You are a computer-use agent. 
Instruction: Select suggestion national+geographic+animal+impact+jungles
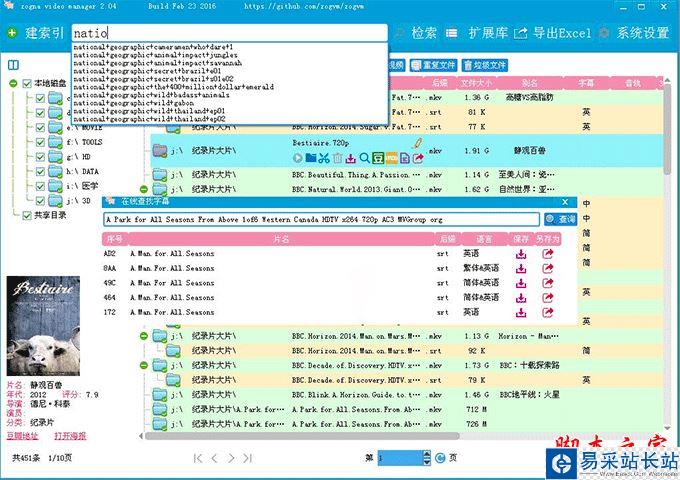(x=155, y=55)
